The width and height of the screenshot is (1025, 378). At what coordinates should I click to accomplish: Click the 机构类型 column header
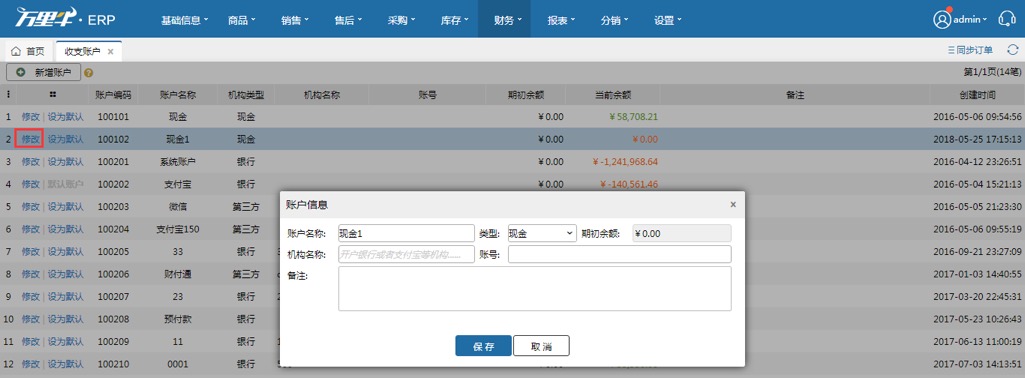click(x=246, y=95)
